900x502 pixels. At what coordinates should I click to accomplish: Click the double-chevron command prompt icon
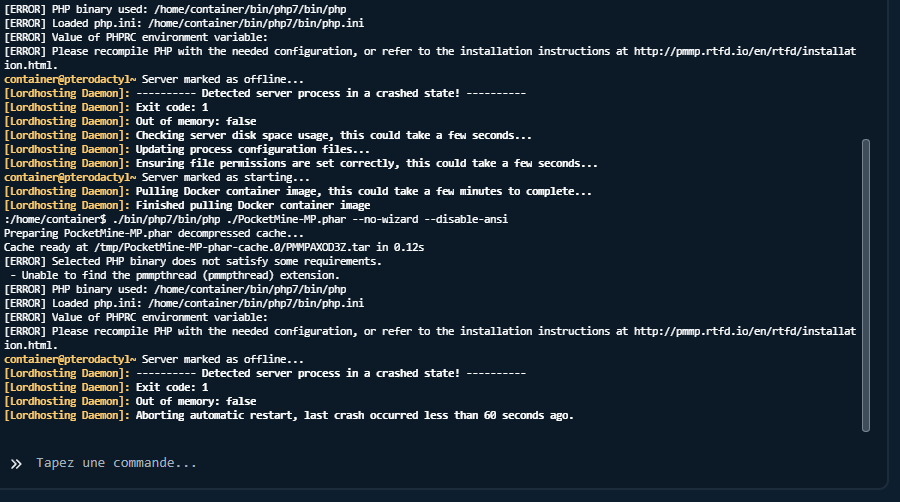click(x=16, y=464)
